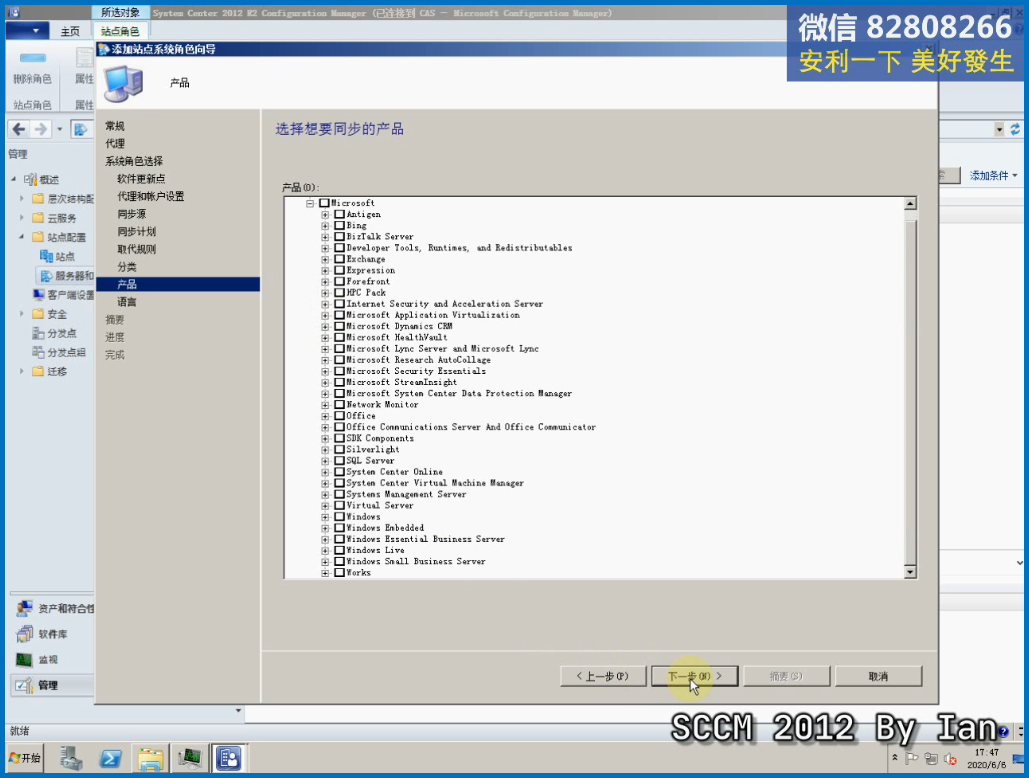Image resolution: width=1029 pixels, height=778 pixels.
Task: Click the forward navigation arrow icon
Action: click(41, 129)
